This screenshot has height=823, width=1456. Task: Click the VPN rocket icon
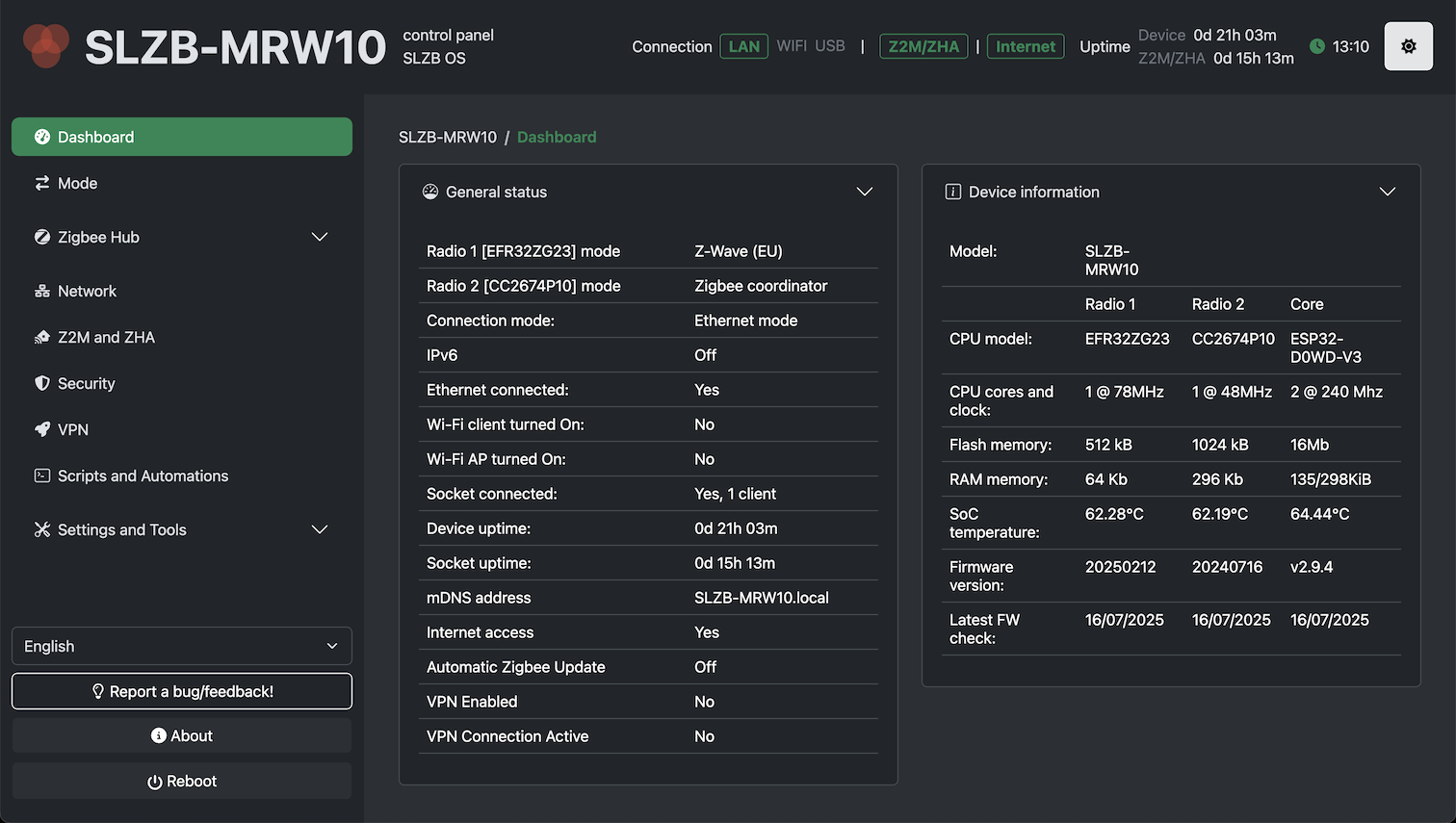click(41, 429)
